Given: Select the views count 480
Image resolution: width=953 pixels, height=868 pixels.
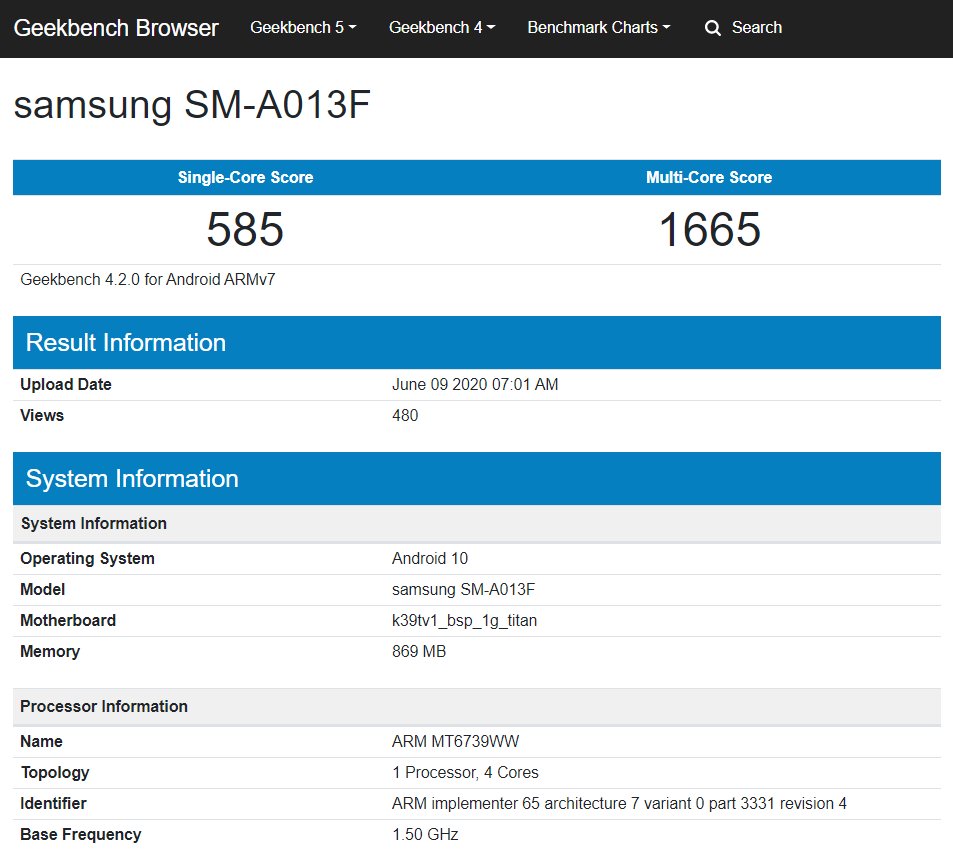Looking at the screenshot, I should coord(405,415).
